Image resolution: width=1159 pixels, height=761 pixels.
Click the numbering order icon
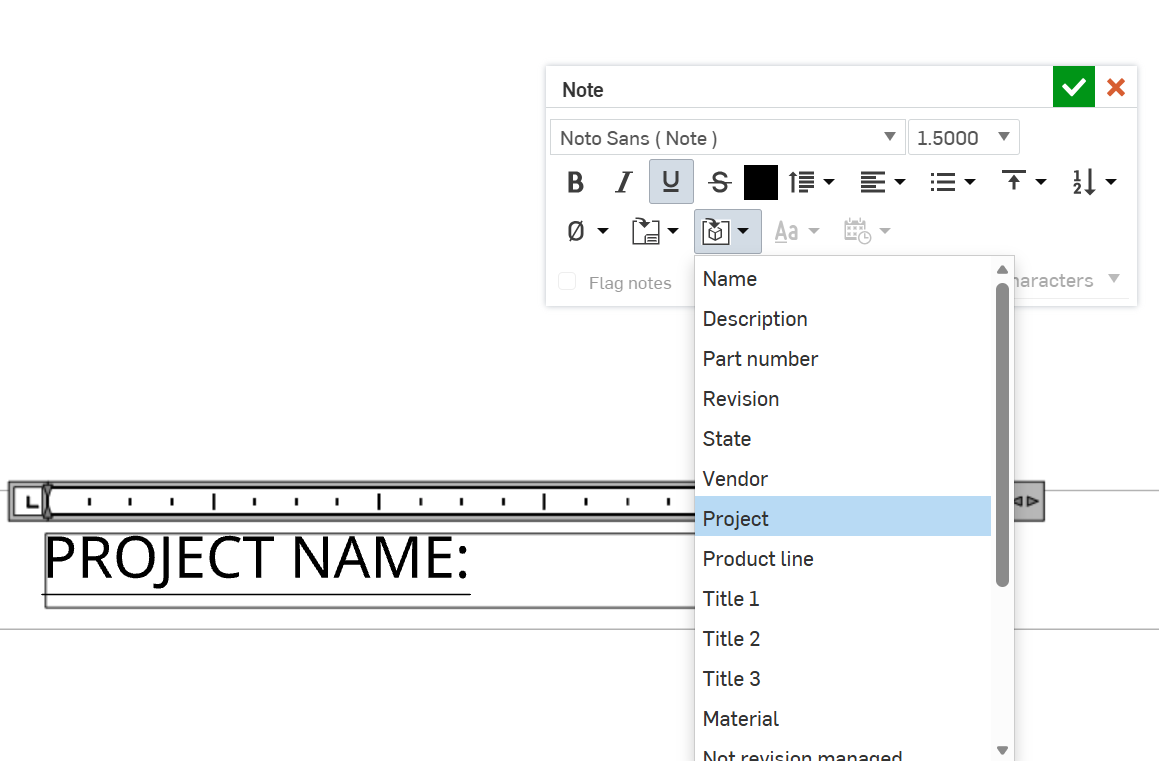(x=1084, y=182)
